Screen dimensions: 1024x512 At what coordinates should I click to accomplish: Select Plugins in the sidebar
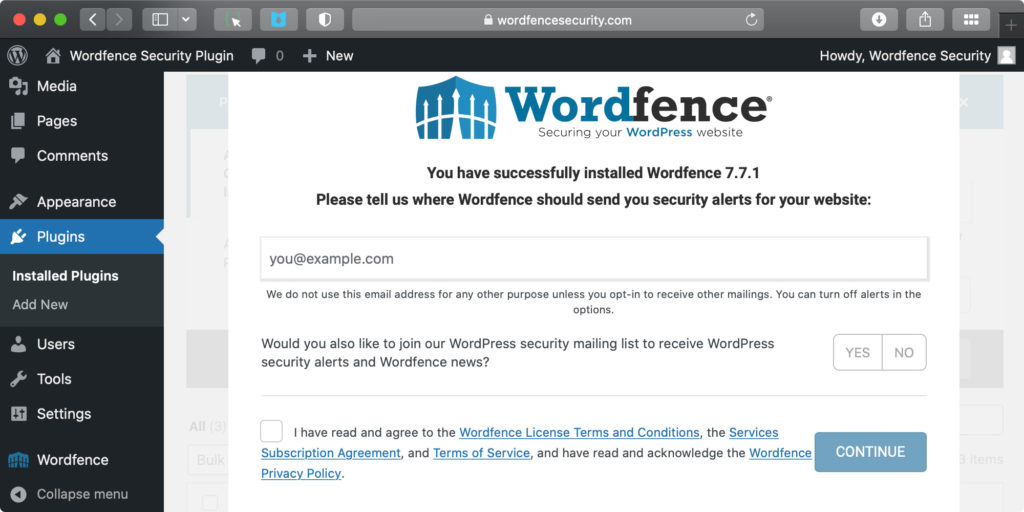(x=82, y=236)
